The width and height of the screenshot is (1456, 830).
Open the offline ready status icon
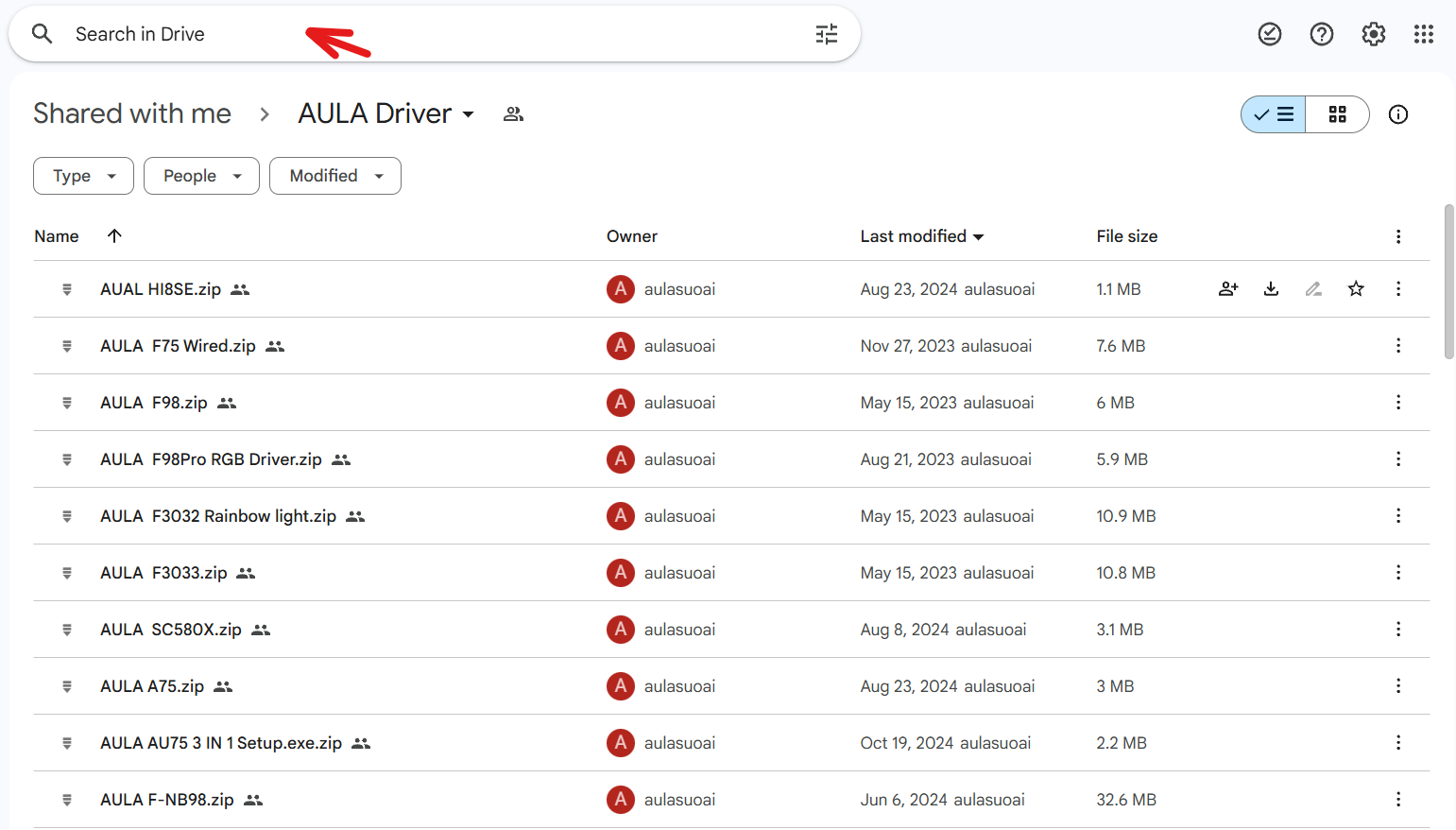tap(1270, 34)
